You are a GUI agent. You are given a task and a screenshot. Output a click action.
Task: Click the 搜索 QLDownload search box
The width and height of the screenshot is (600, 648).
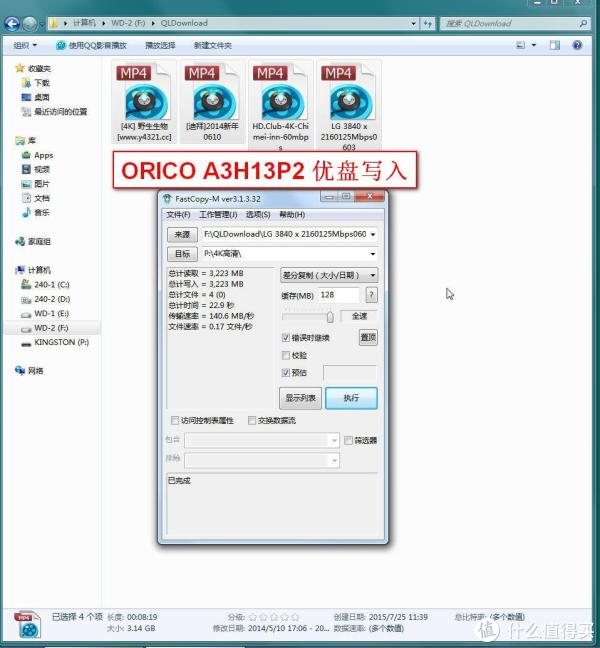point(515,24)
